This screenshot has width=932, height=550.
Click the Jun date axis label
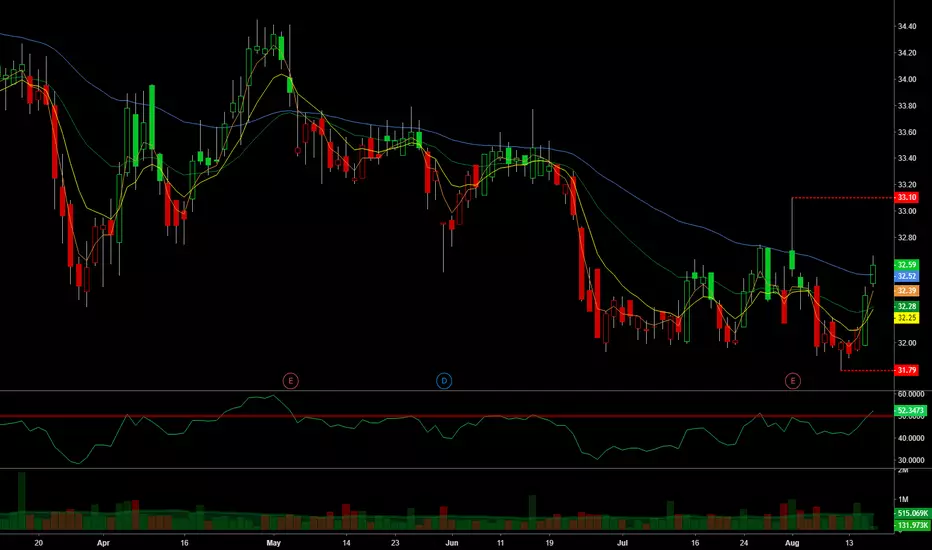(x=452, y=543)
